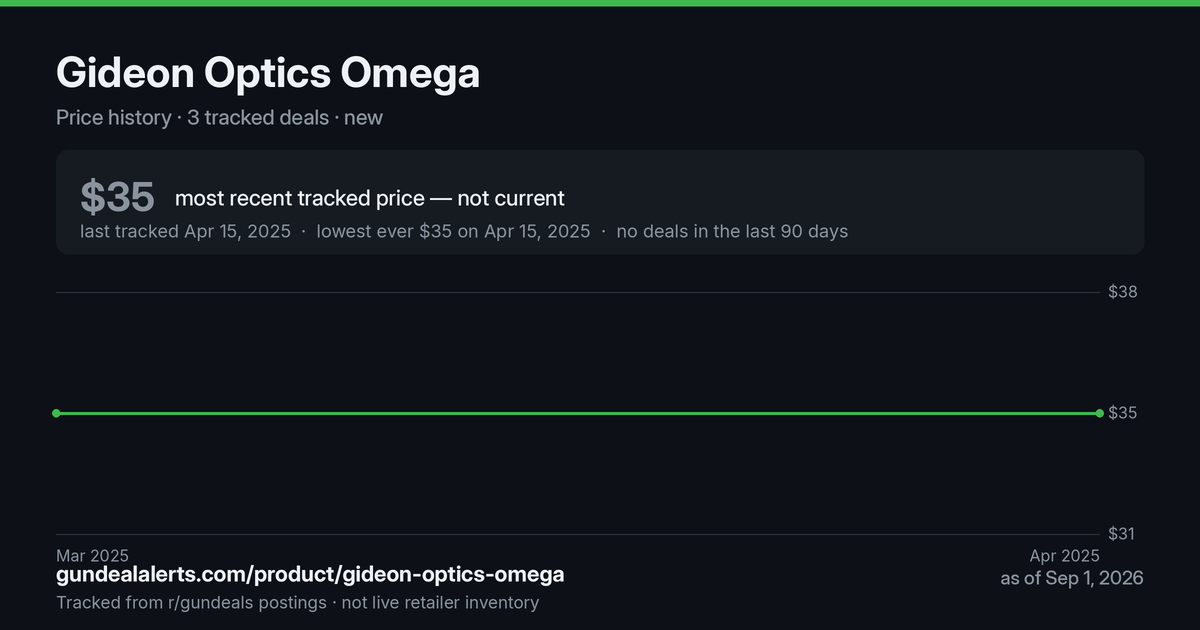The width and height of the screenshot is (1200, 630).
Task: Click the large $35 price figure
Action: click(x=117, y=197)
